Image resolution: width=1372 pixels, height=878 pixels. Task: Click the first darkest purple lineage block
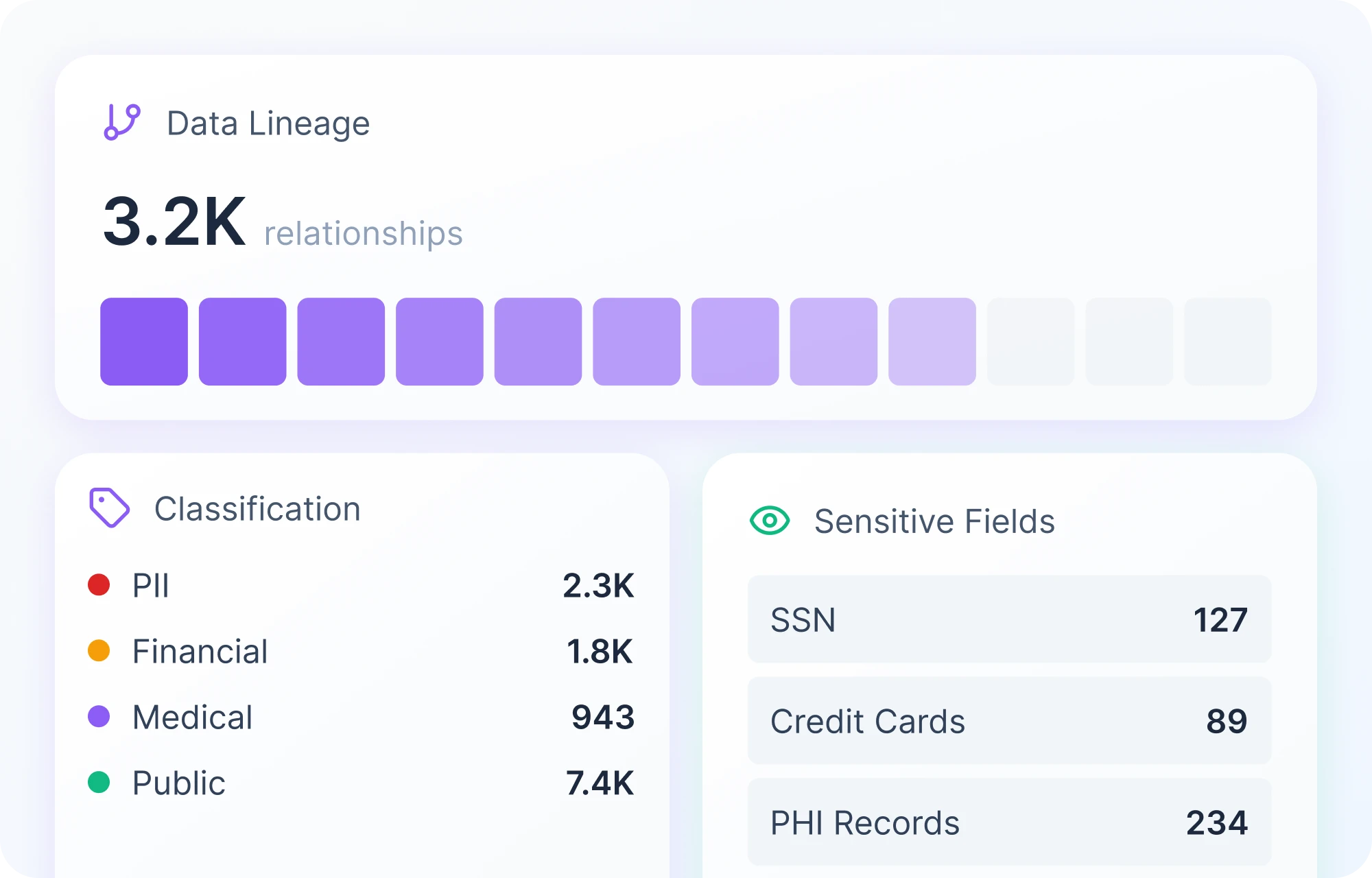pyautogui.click(x=144, y=342)
